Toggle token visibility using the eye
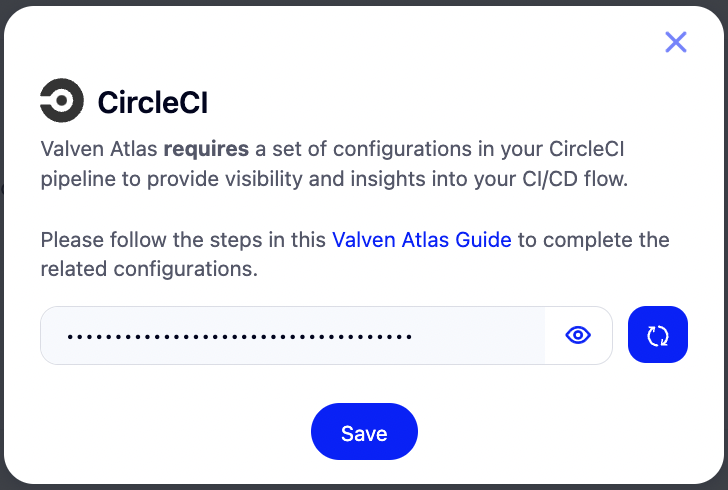The height and width of the screenshot is (490, 728). point(578,335)
